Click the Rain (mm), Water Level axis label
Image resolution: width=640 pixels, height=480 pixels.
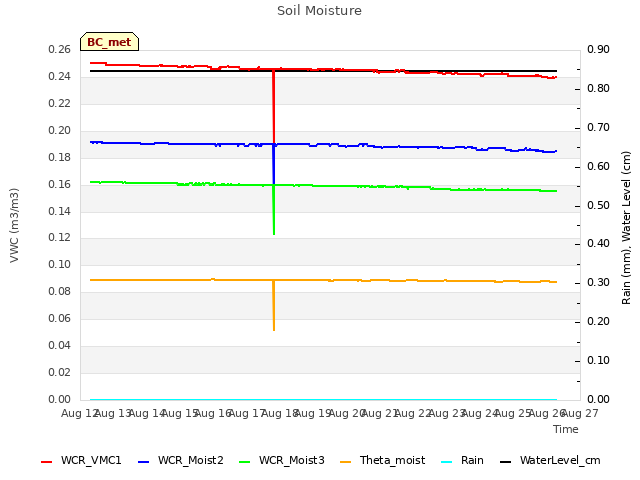point(626,228)
